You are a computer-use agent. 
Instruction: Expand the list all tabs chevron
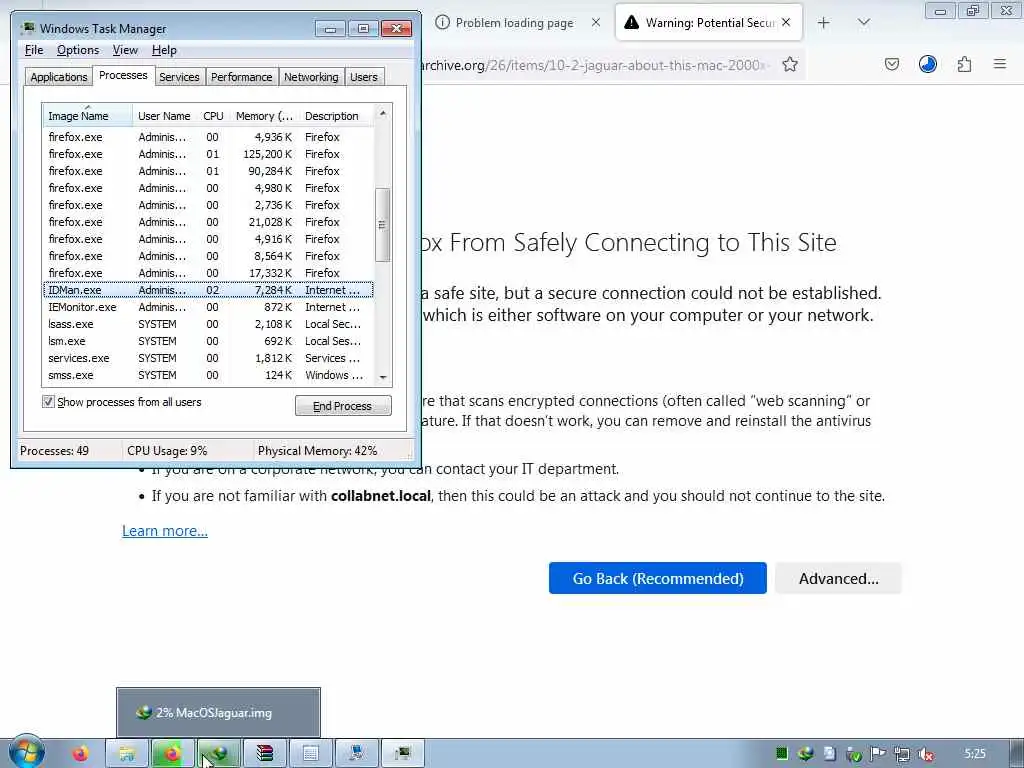click(863, 23)
